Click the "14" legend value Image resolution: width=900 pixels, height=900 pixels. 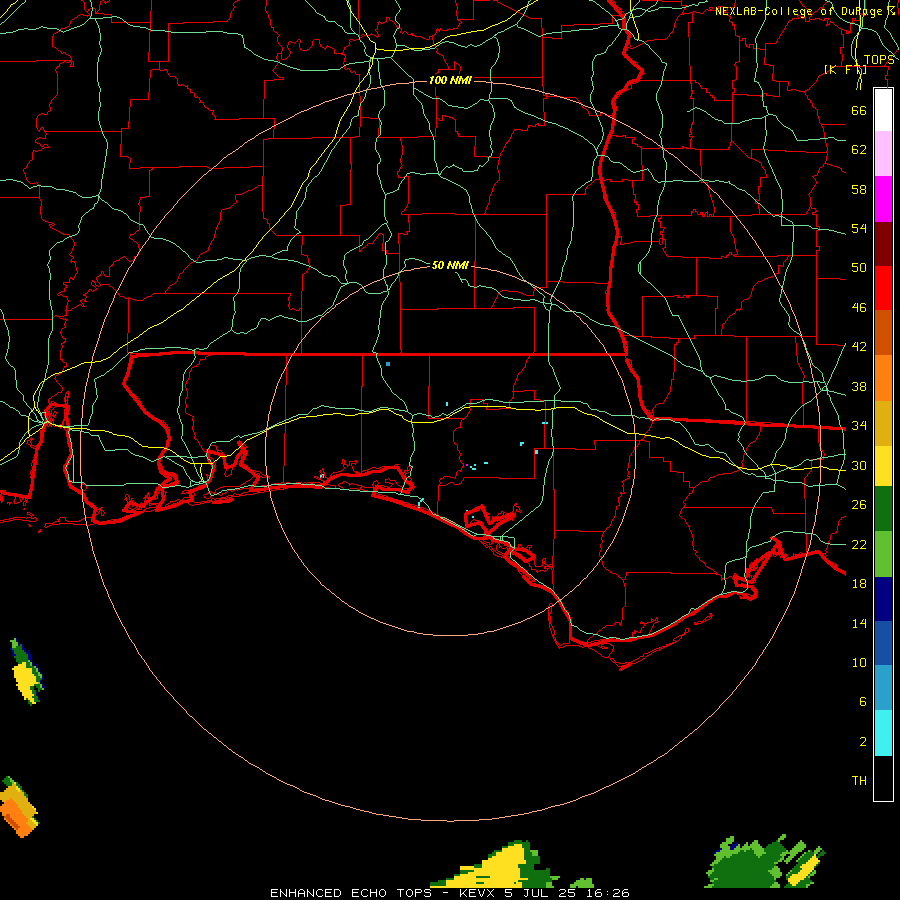(859, 623)
